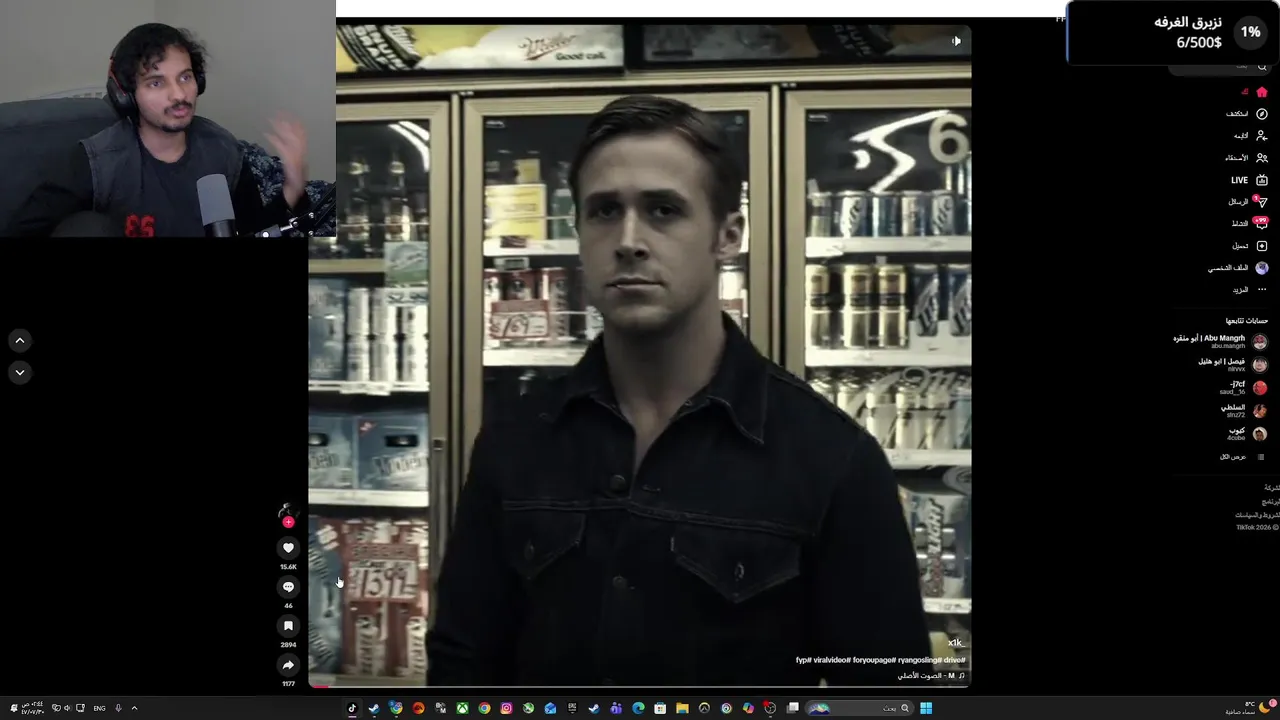
Task: Open Microsoft Teams from the taskbar
Action: (x=616, y=708)
